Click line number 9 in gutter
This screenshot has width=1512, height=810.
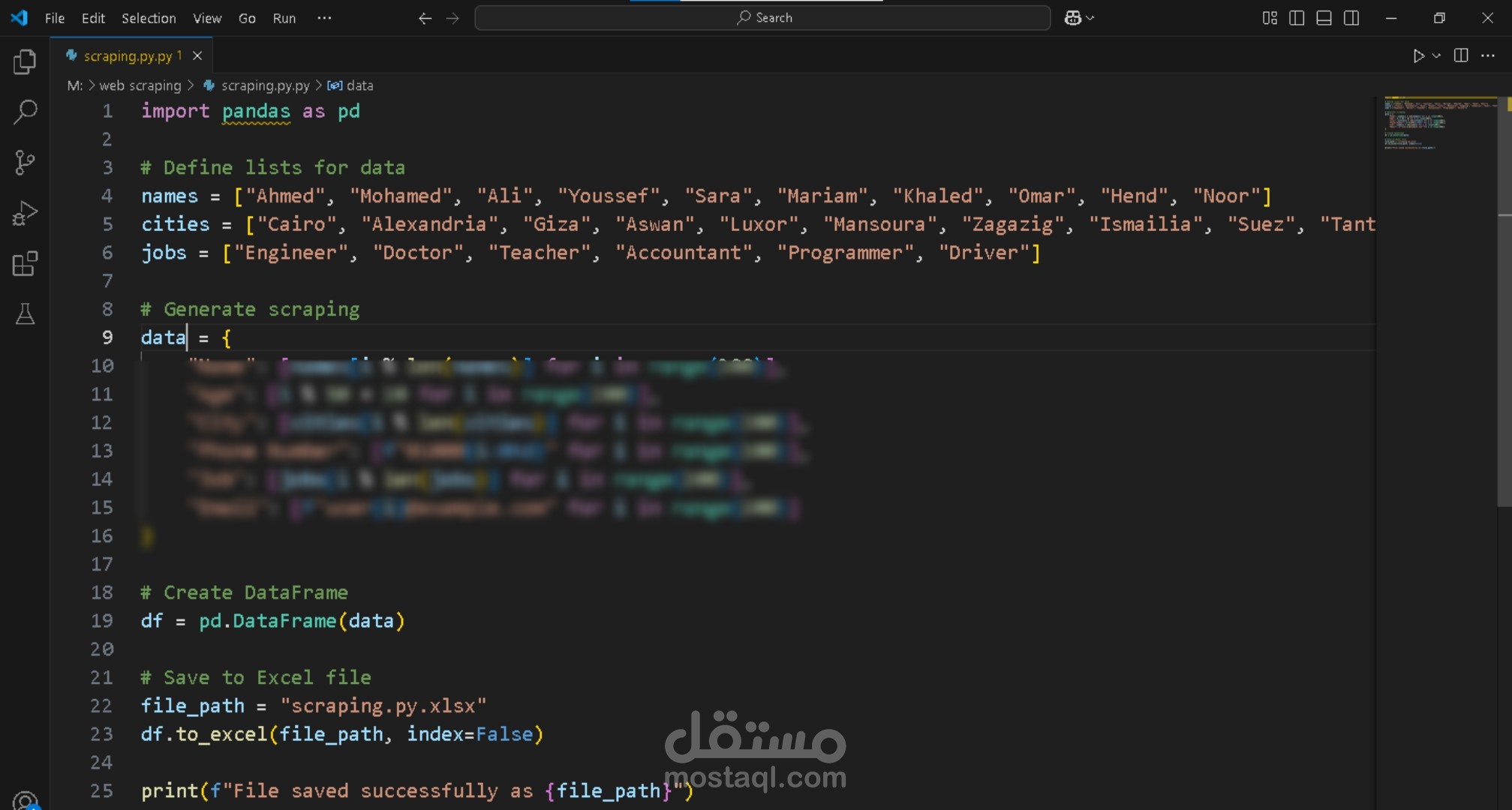[x=107, y=337]
